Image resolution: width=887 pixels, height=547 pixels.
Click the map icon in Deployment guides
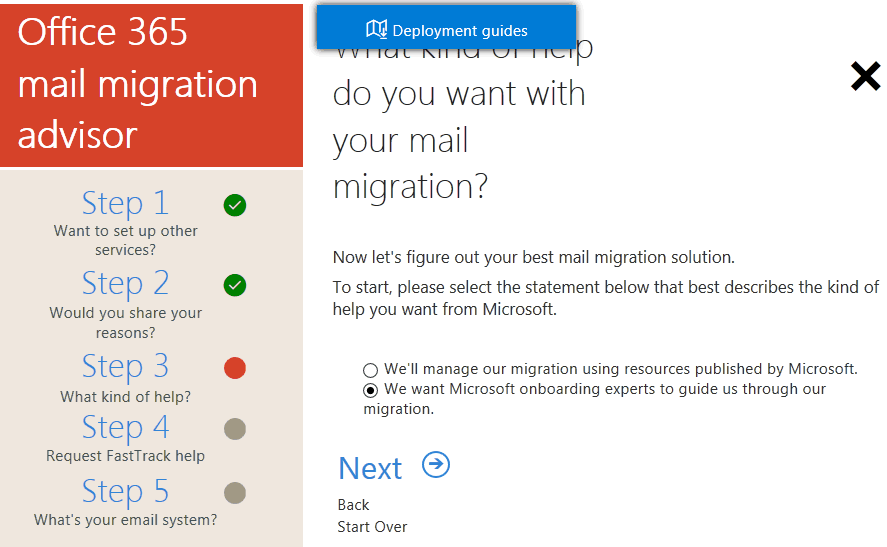click(376, 29)
